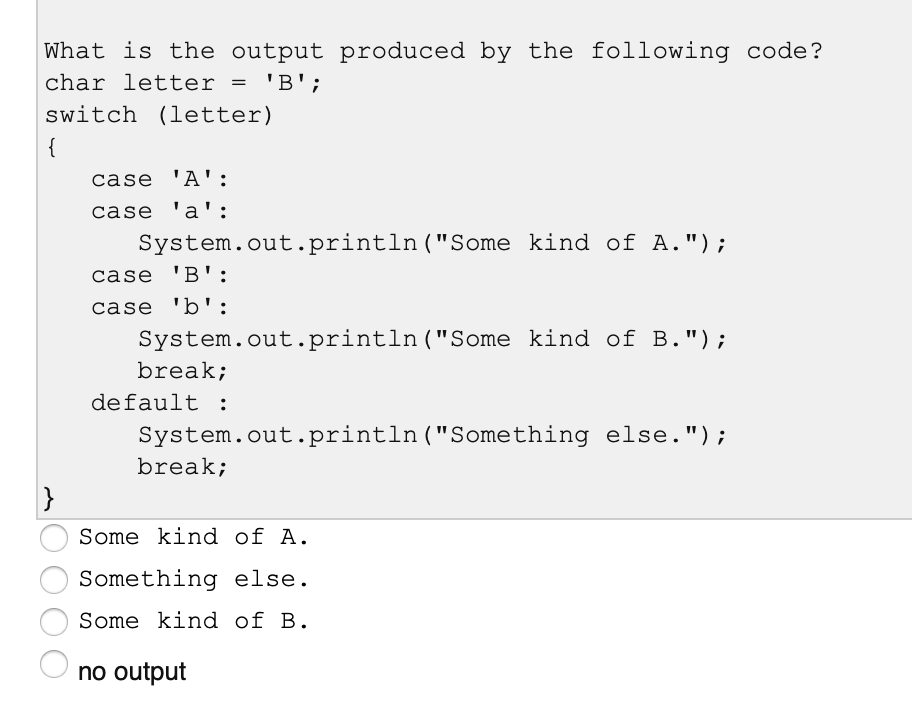The height and width of the screenshot is (716, 912).
Task: Pick the "no output" radio button
Action: coord(54,664)
